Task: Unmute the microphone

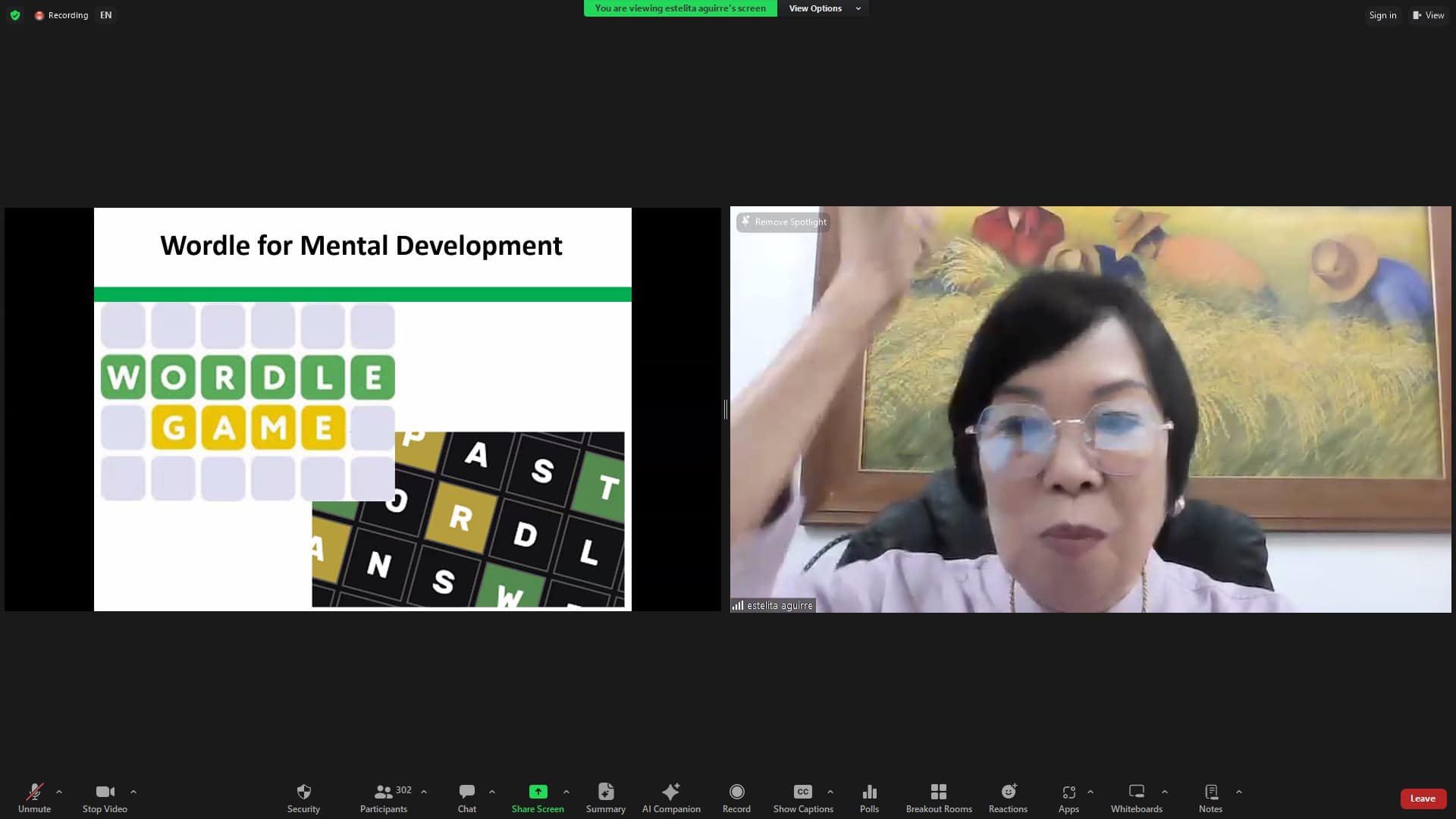Action: (x=34, y=798)
